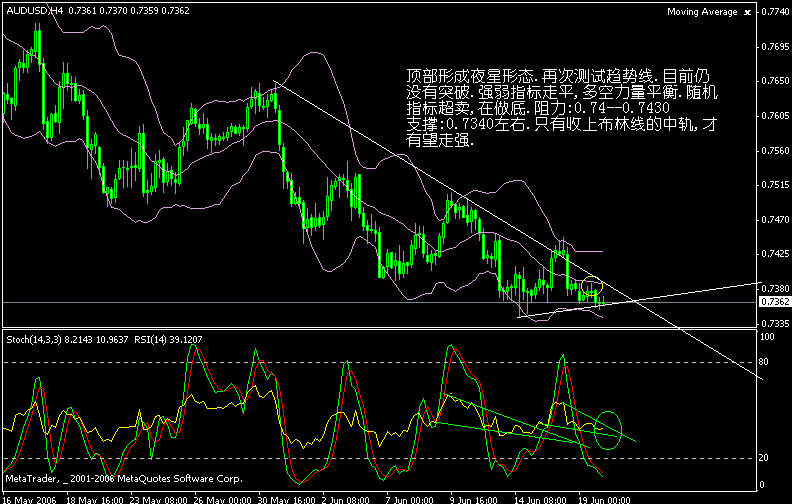Click the 'Moving Average' label at top right

pyautogui.click(x=702, y=12)
